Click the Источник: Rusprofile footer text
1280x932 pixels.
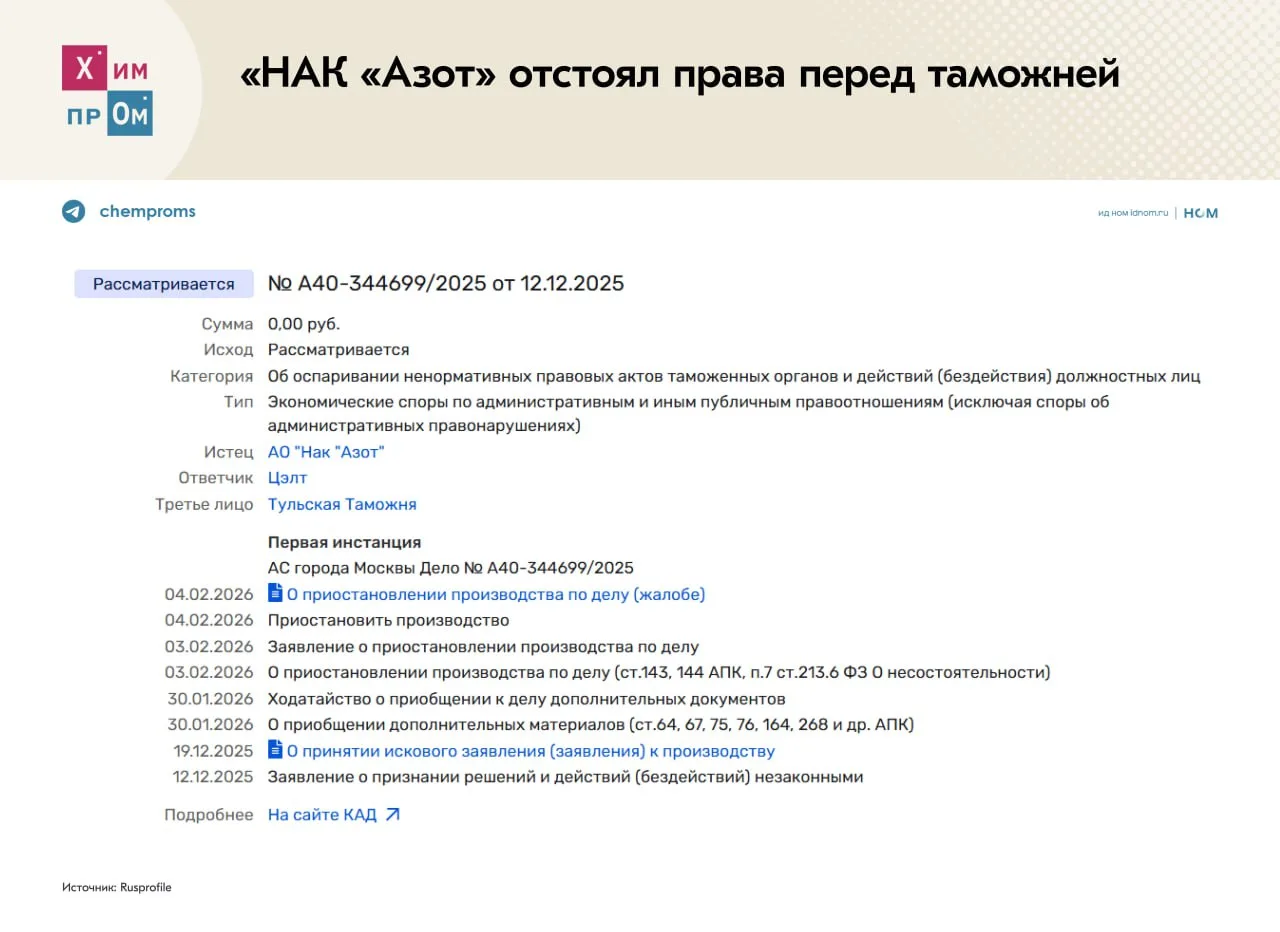coord(117,887)
